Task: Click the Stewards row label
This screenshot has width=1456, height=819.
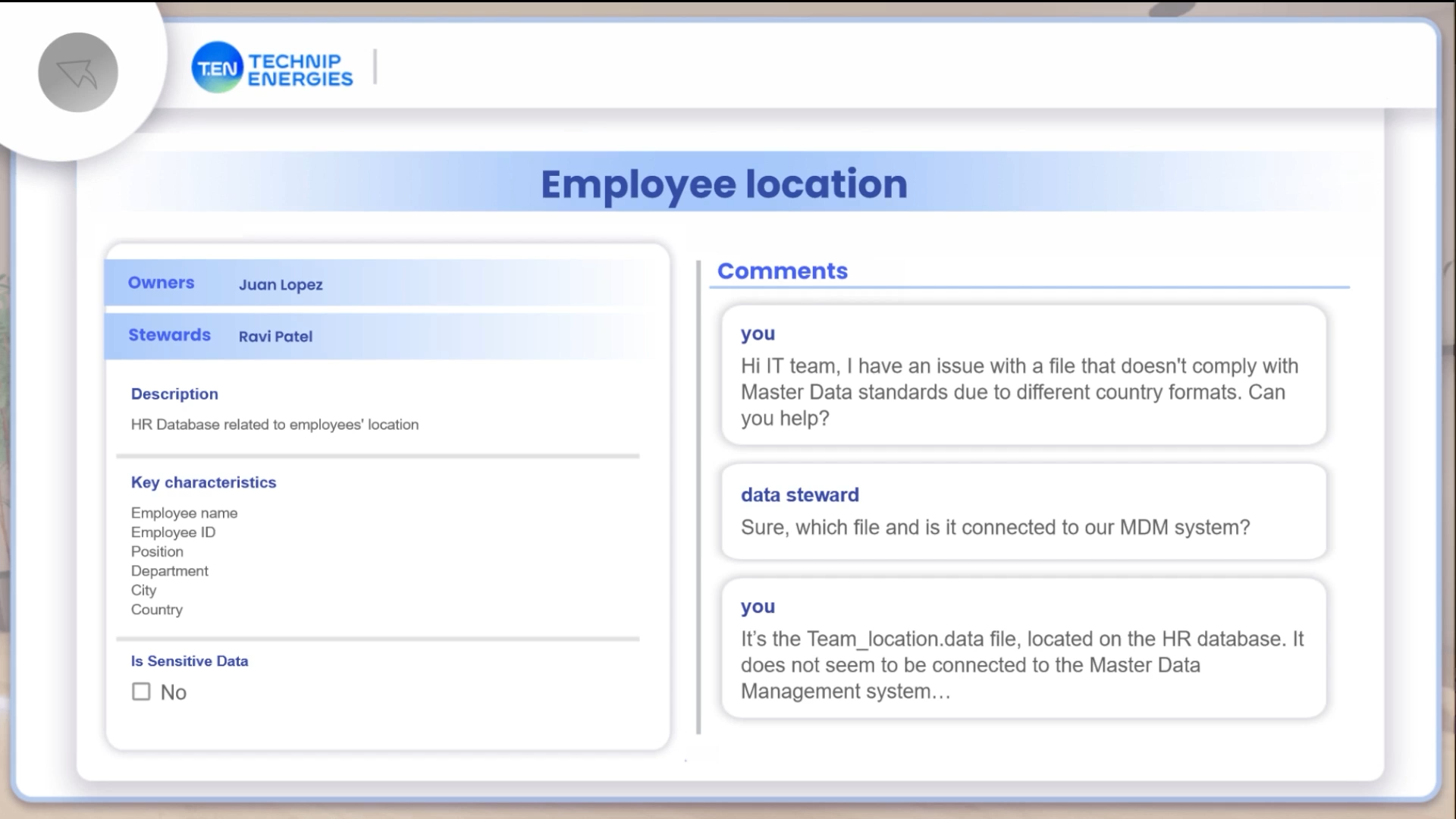Action: click(169, 335)
